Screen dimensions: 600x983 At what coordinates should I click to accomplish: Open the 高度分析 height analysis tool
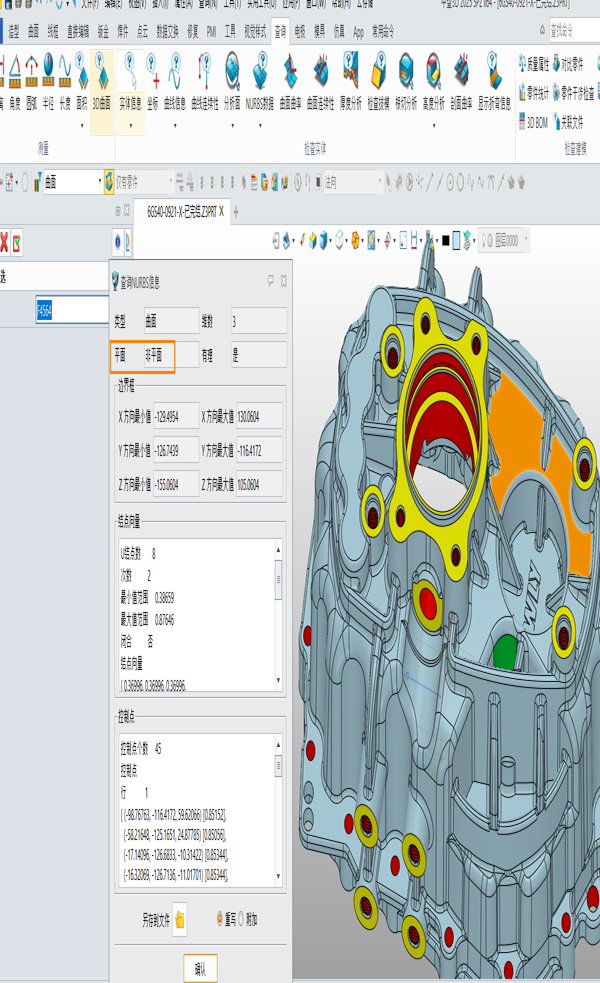[x=433, y=81]
